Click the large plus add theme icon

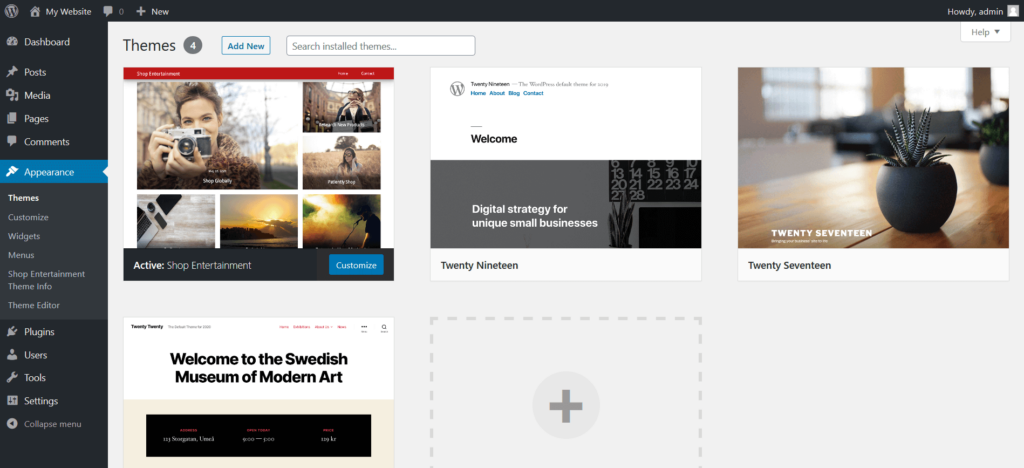point(566,405)
